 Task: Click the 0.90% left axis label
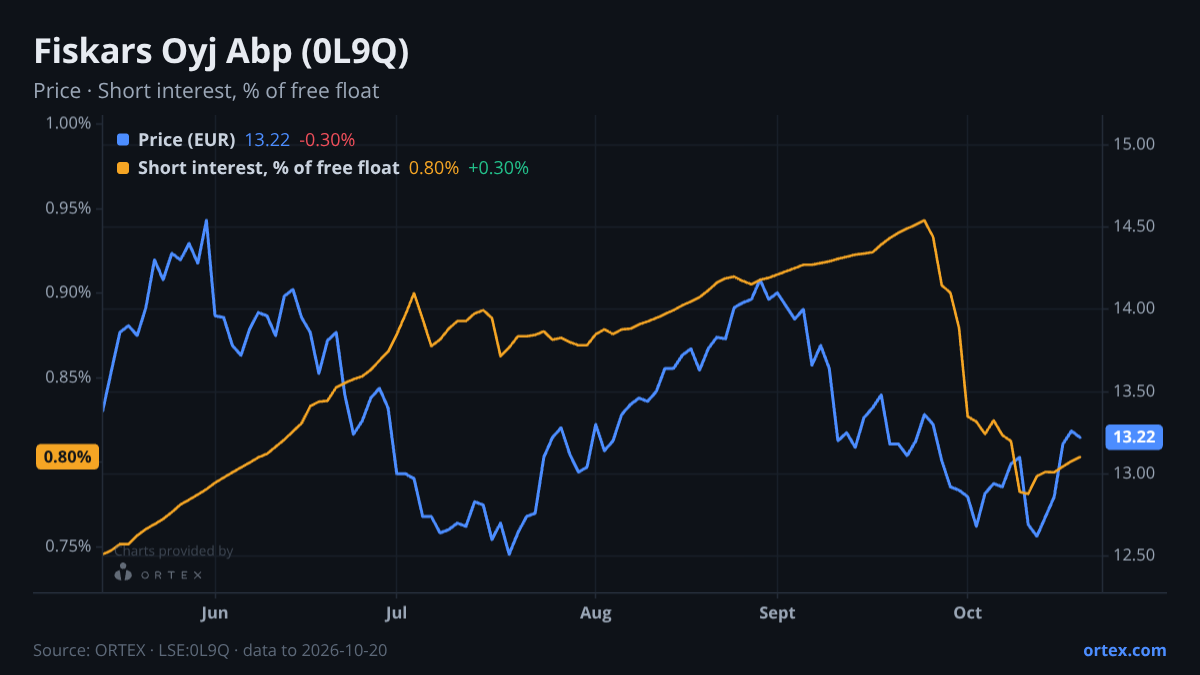(68, 292)
